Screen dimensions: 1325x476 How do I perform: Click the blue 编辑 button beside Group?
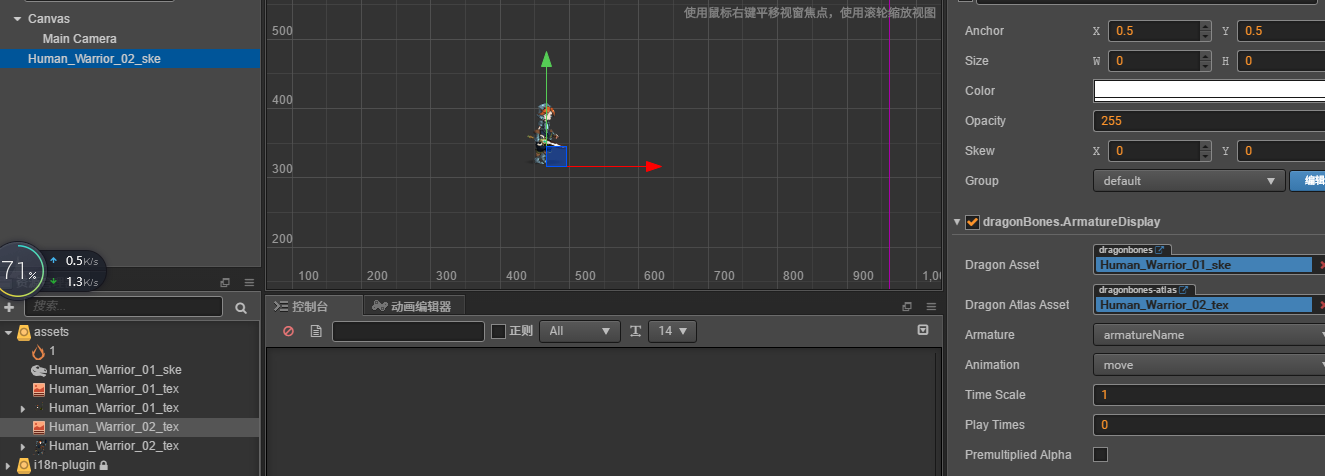pos(1307,181)
